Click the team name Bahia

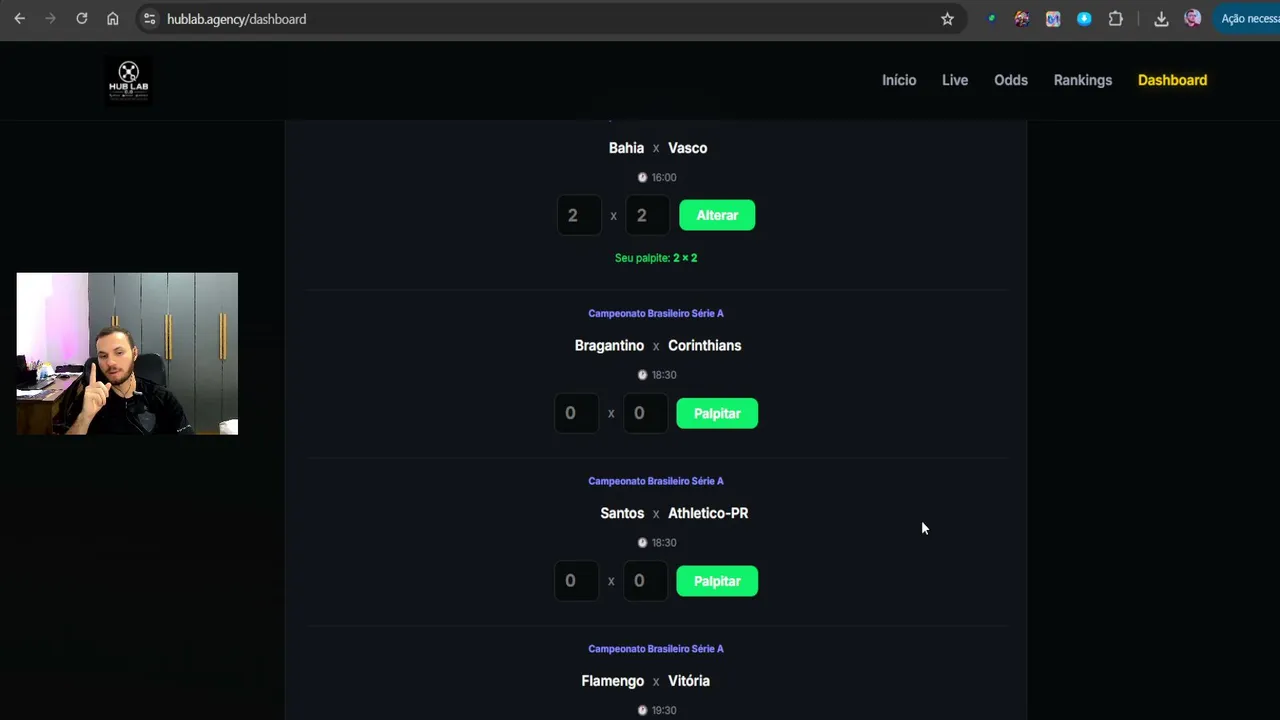[x=626, y=148]
